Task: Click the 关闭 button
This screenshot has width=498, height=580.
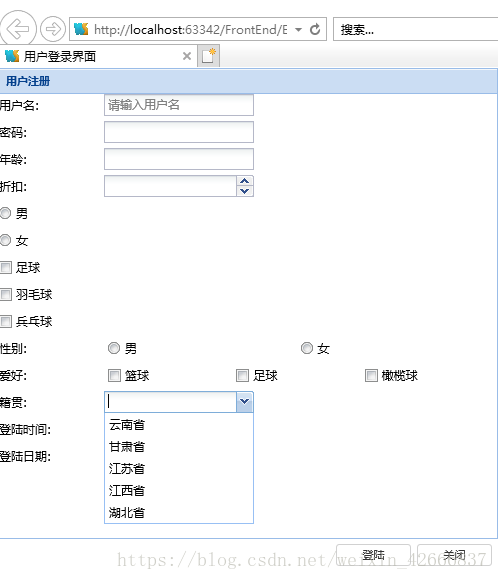Action: (x=454, y=555)
